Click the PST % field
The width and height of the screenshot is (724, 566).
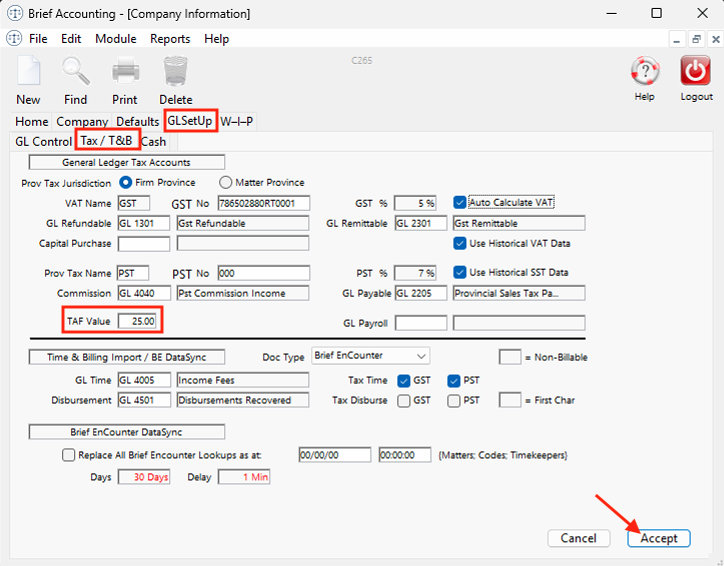click(x=415, y=273)
